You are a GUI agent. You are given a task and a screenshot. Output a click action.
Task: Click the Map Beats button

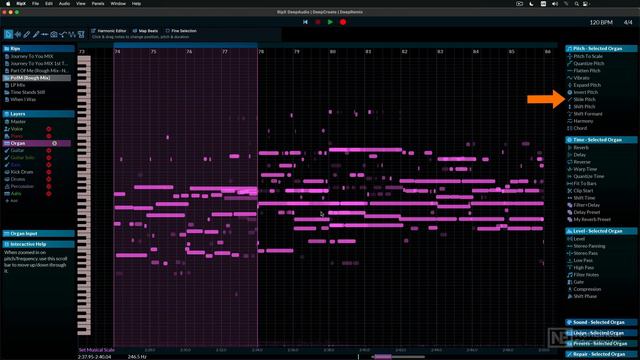click(x=145, y=31)
